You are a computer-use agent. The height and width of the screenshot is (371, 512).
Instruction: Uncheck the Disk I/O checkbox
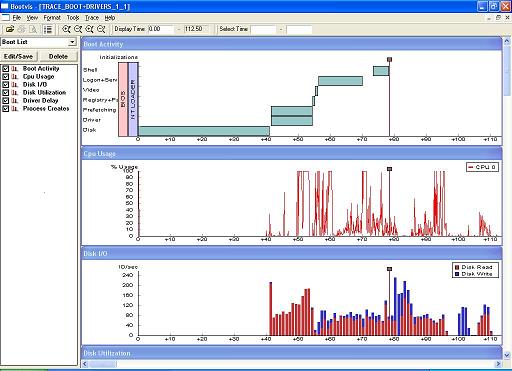tap(5, 85)
